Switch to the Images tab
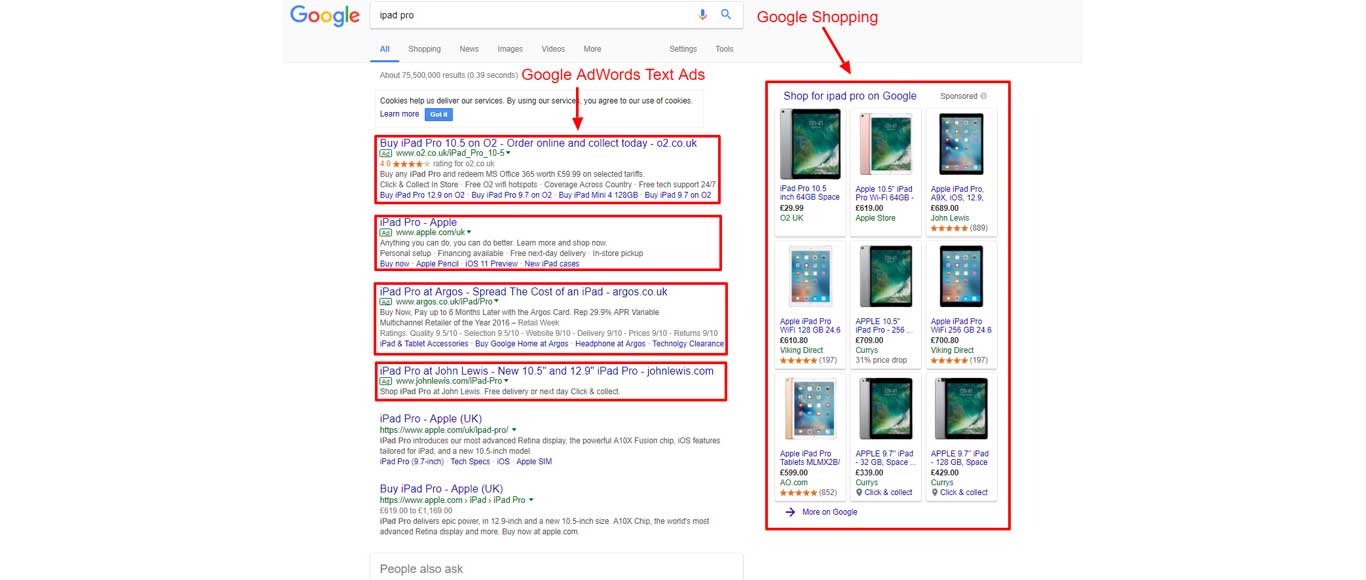 [x=510, y=48]
